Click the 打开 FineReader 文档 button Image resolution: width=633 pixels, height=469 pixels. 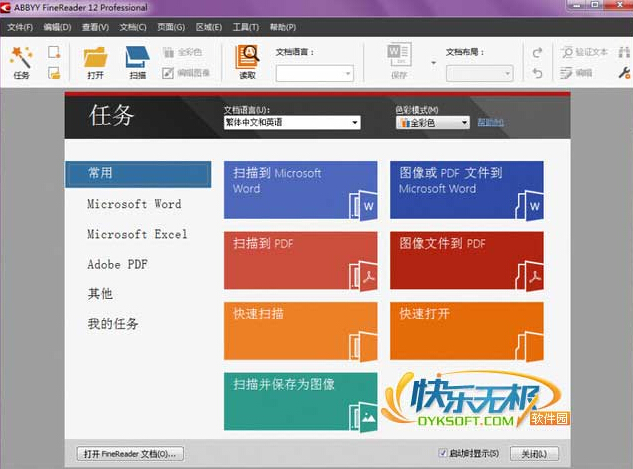point(130,453)
